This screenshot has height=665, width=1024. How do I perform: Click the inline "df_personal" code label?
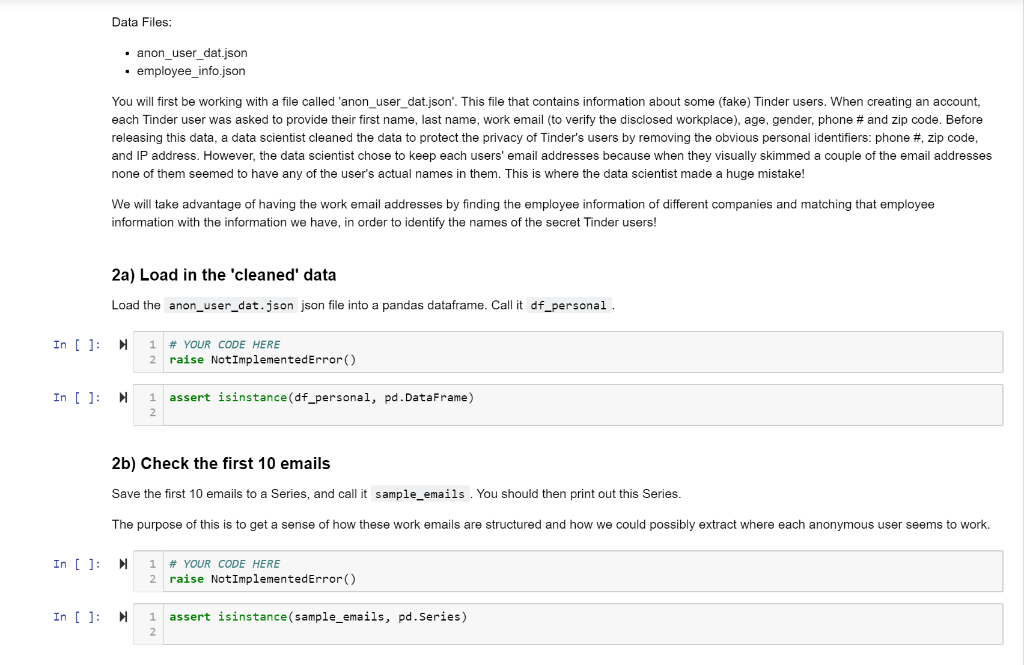[x=570, y=306]
